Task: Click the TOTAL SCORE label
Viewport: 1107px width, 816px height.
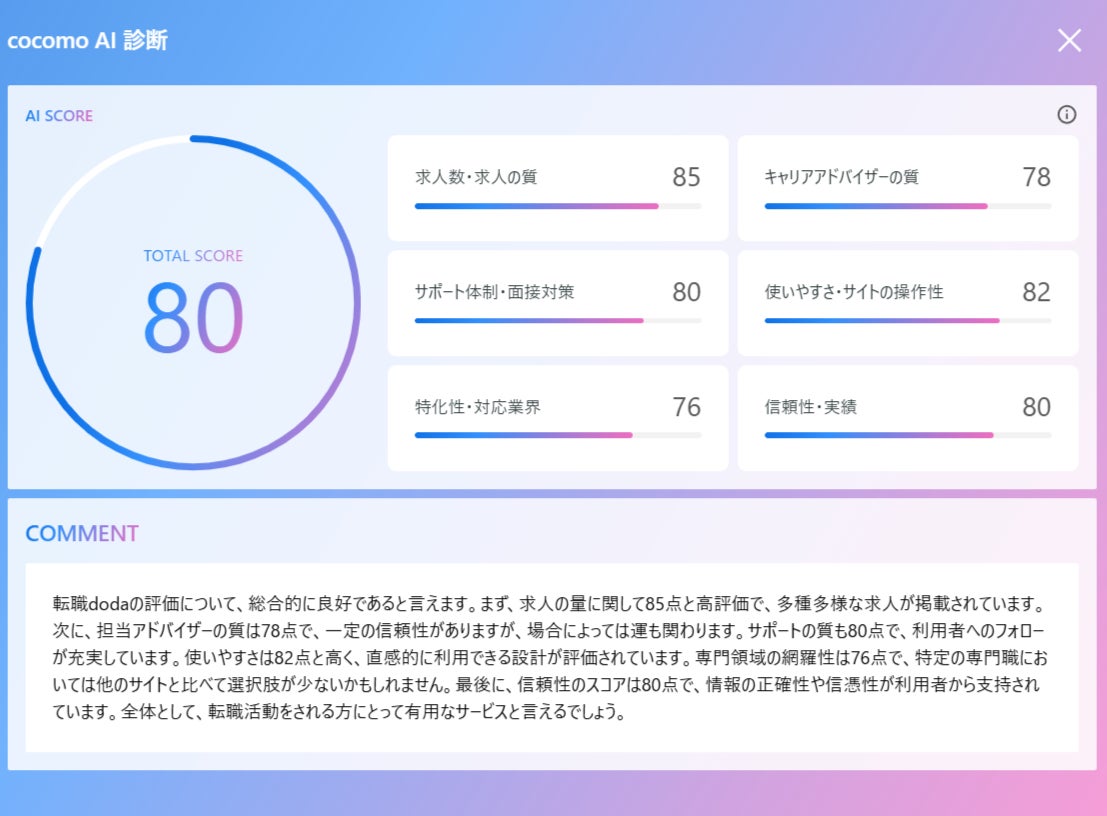Action: (x=193, y=256)
